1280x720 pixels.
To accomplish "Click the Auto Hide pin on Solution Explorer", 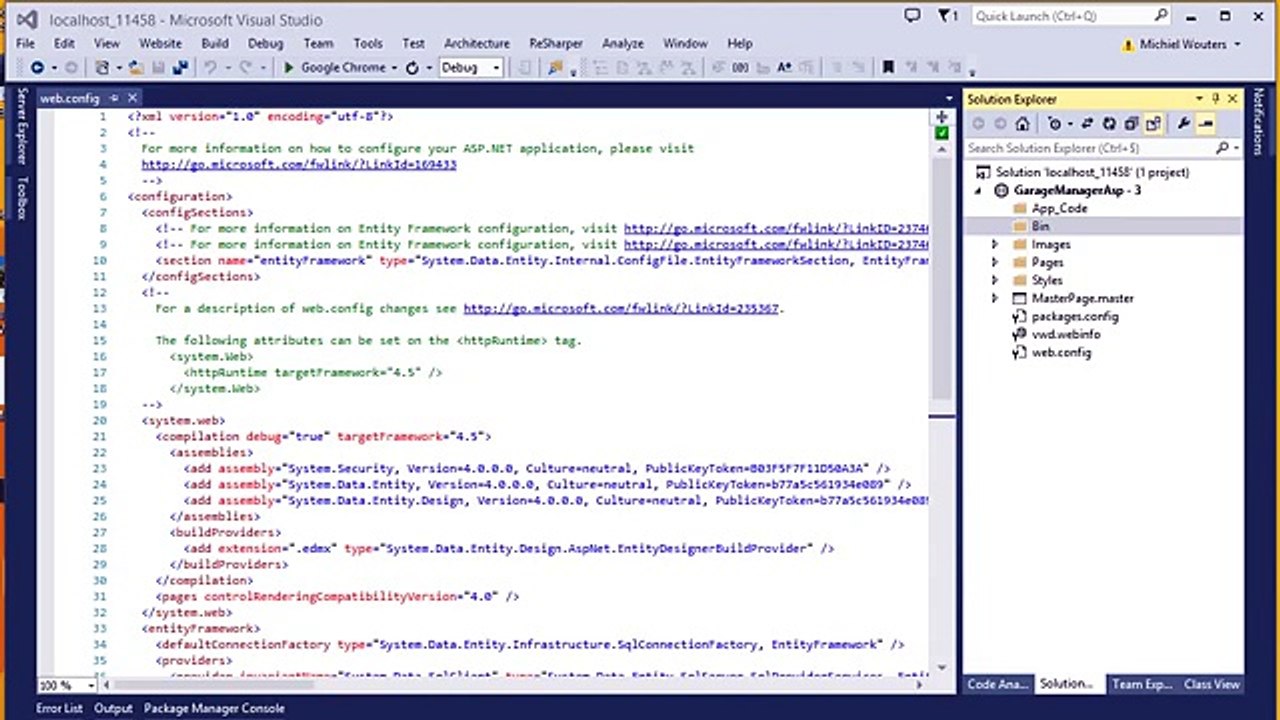I will pyautogui.click(x=1216, y=99).
